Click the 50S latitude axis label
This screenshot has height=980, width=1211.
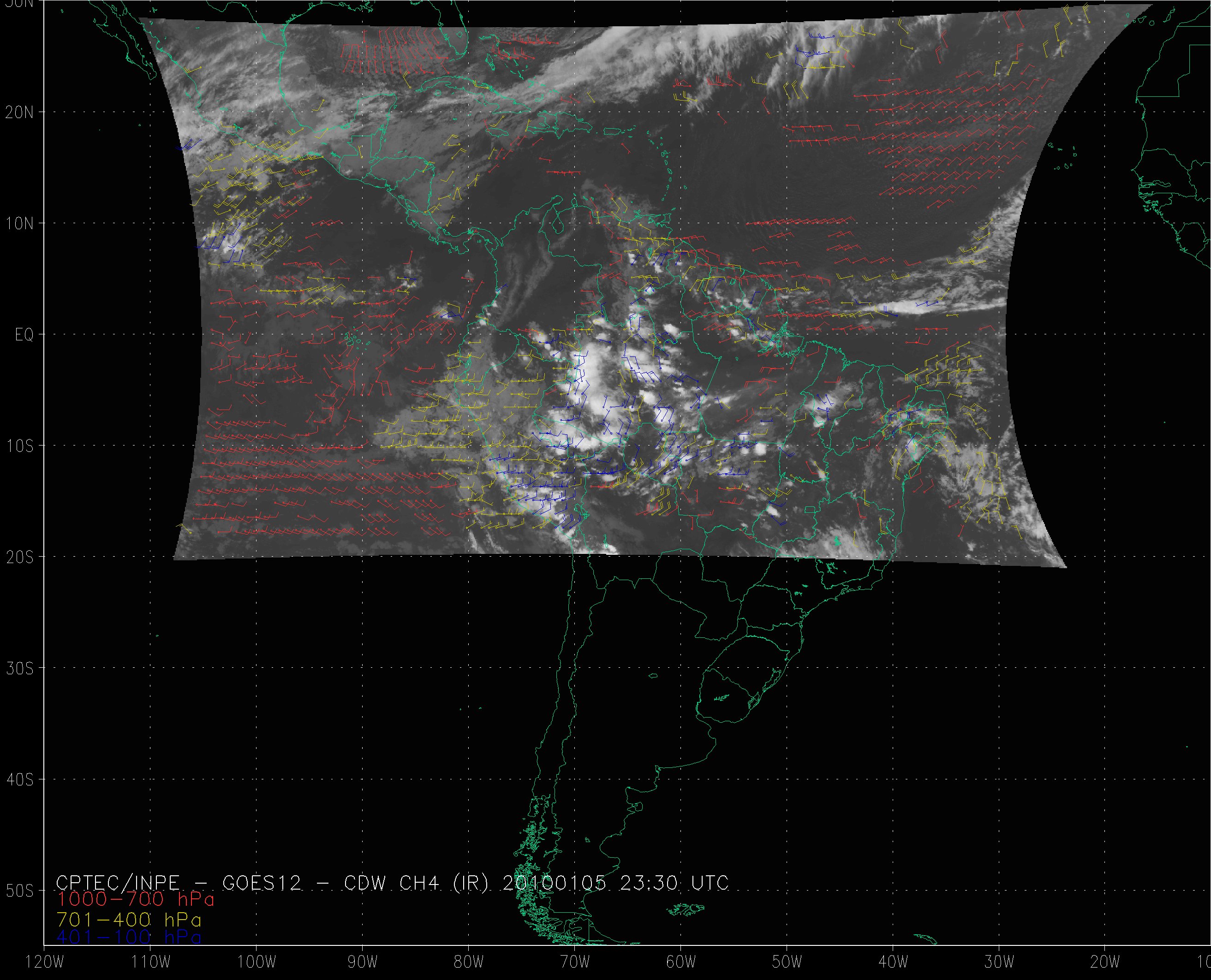[19, 891]
